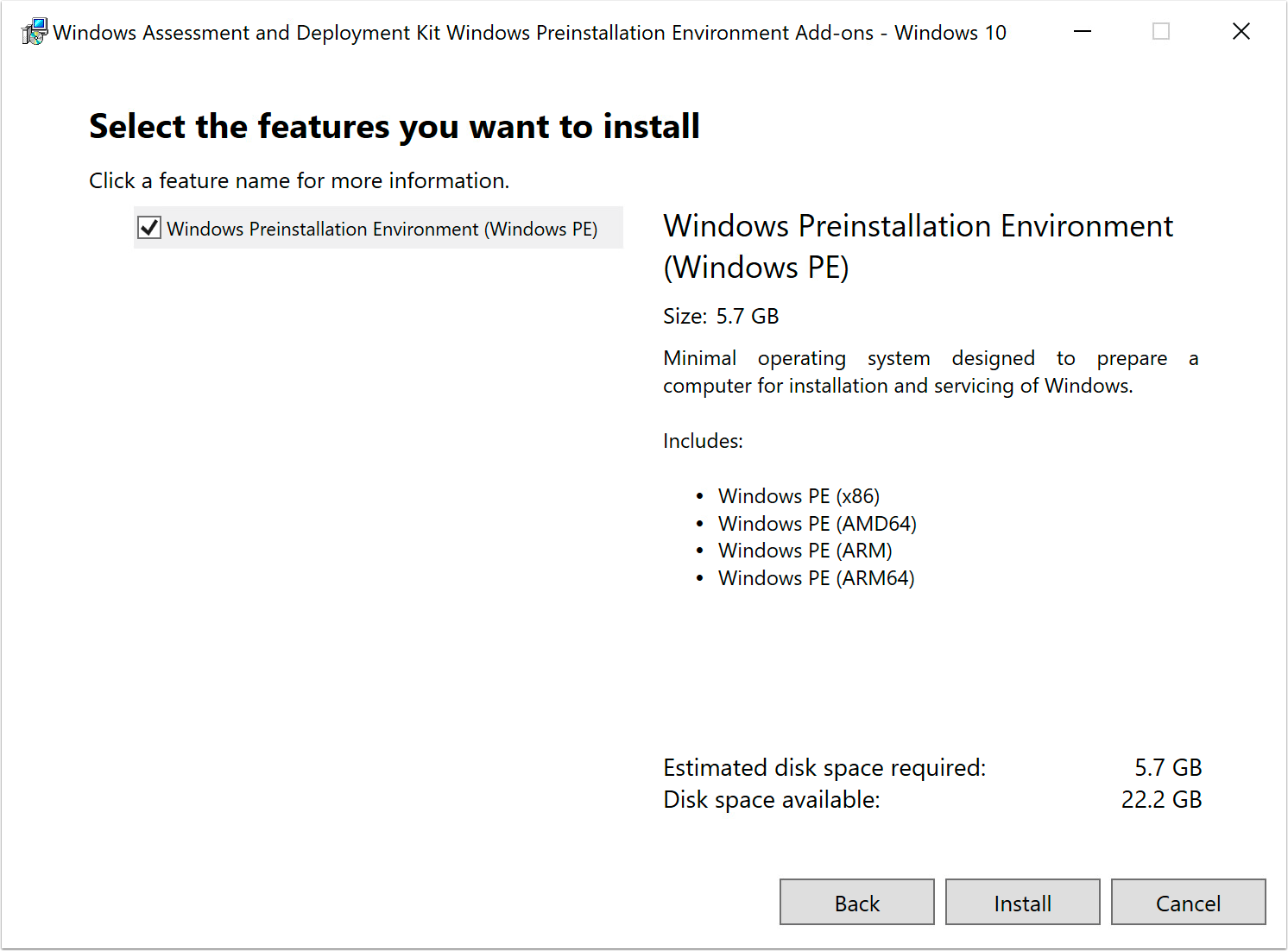
Task: Select the Windows Preinstallation Environment feature name
Action: [x=382, y=228]
